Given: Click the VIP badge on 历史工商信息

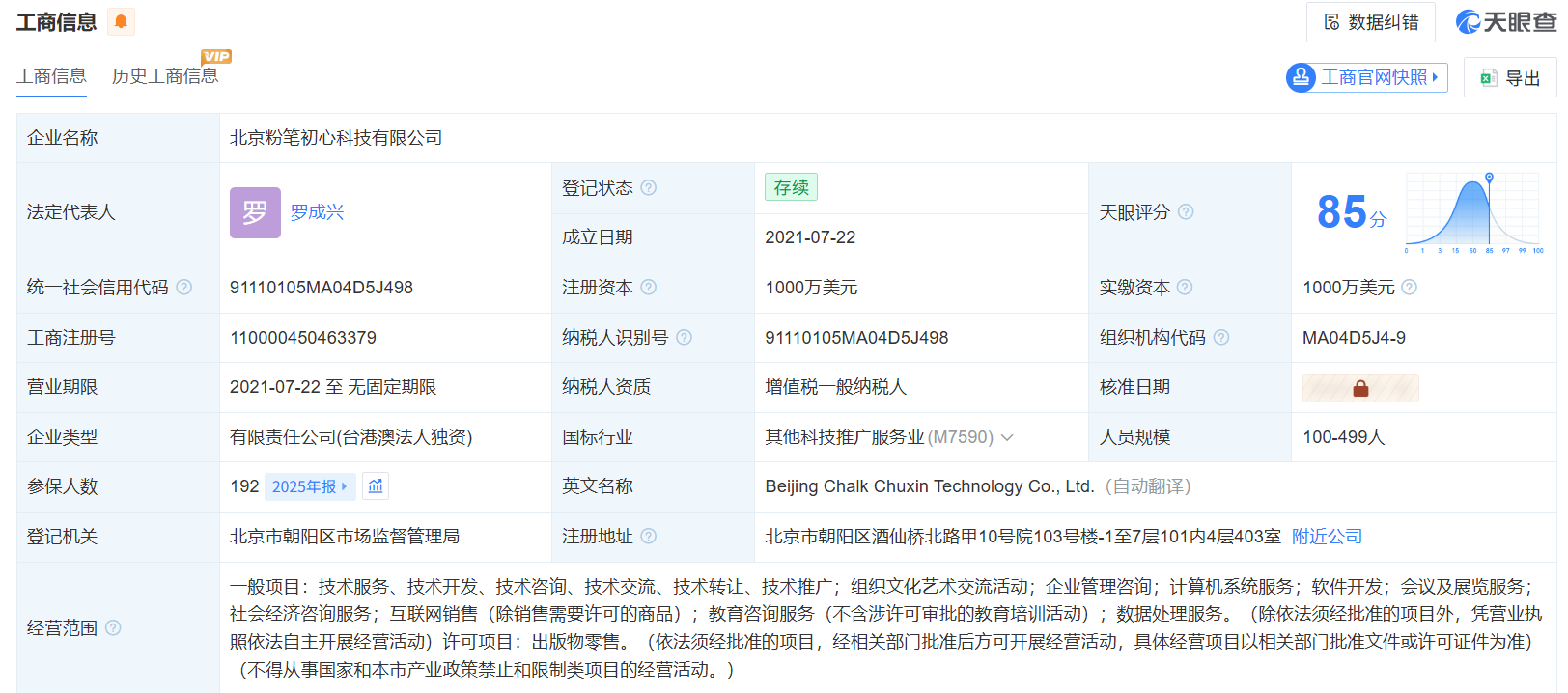Looking at the screenshot, I should tap(216, 56).
